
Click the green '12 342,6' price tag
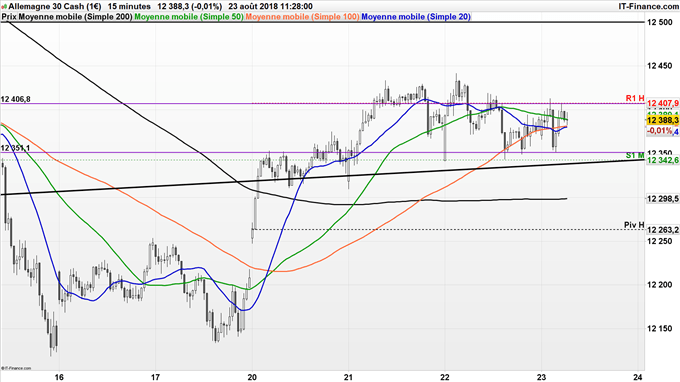pos(663,160)
